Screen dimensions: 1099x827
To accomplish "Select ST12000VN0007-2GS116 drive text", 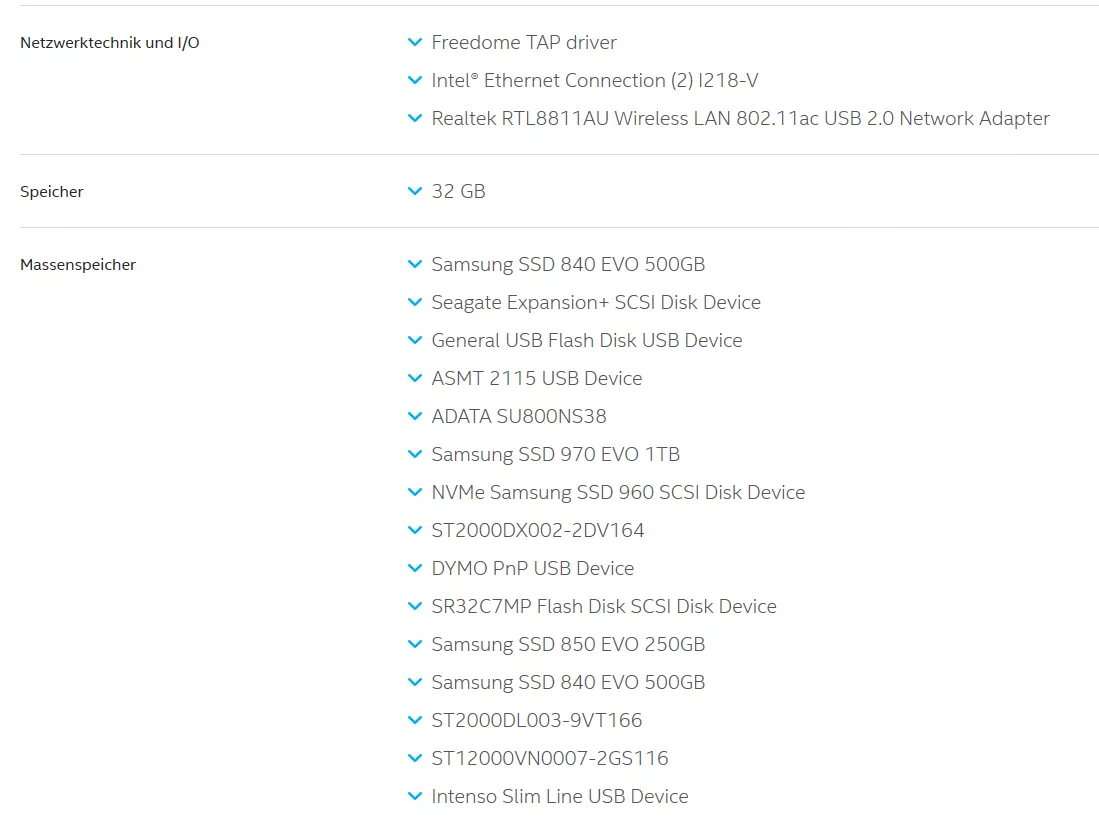I will coord(550,758).
